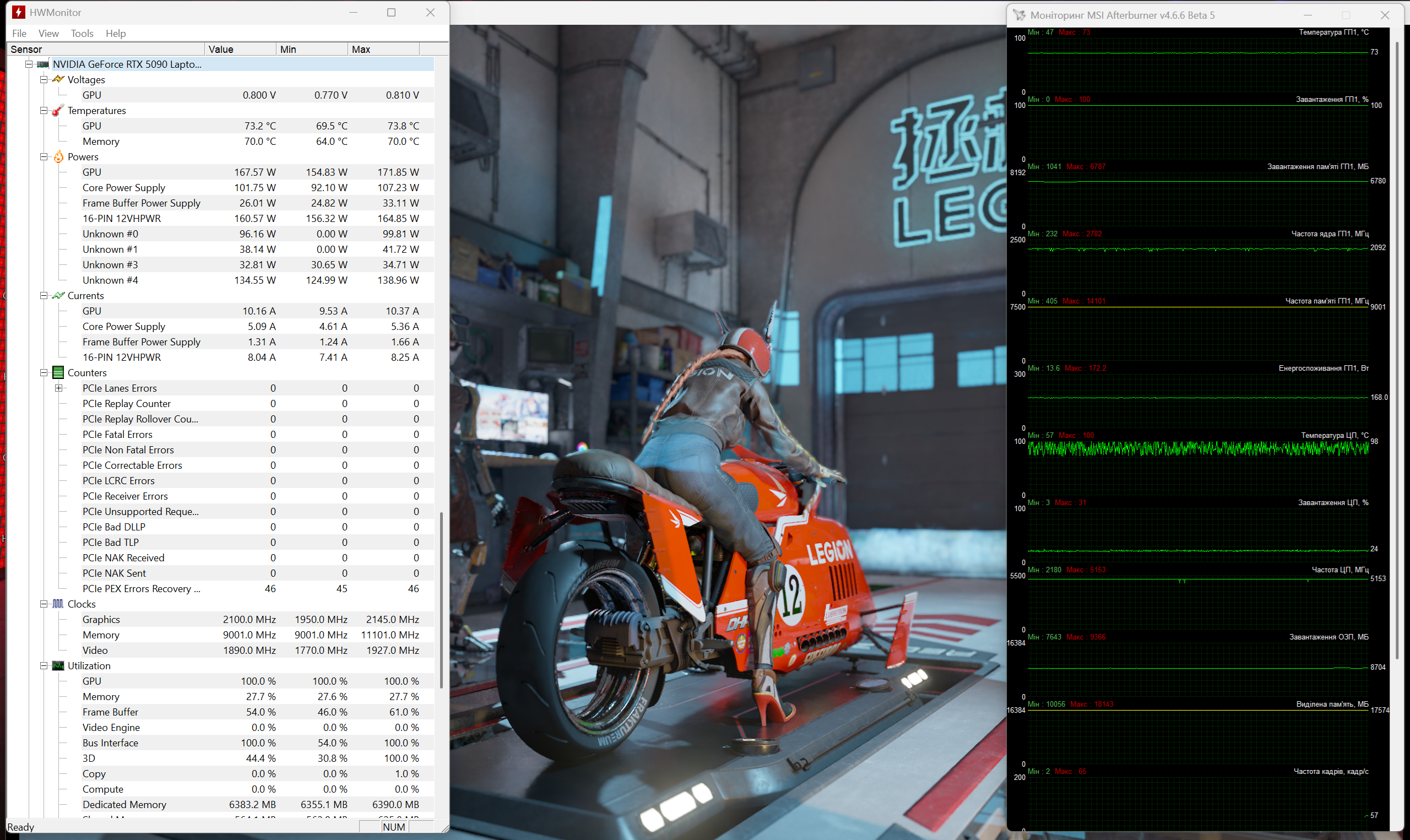
Task: Click the Temperatures thermometer icon
Action: (x=58, y=110)
